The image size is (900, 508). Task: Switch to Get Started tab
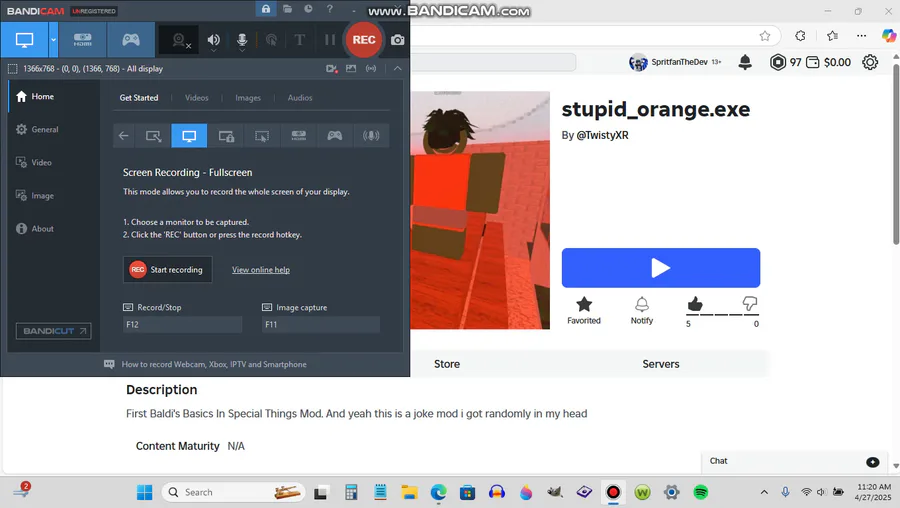[x=139, y=98]
